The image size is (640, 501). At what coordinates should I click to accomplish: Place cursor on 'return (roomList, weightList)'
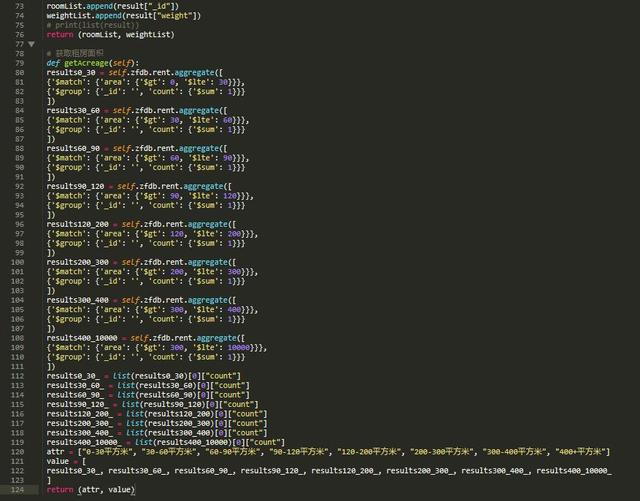point(110,35)
